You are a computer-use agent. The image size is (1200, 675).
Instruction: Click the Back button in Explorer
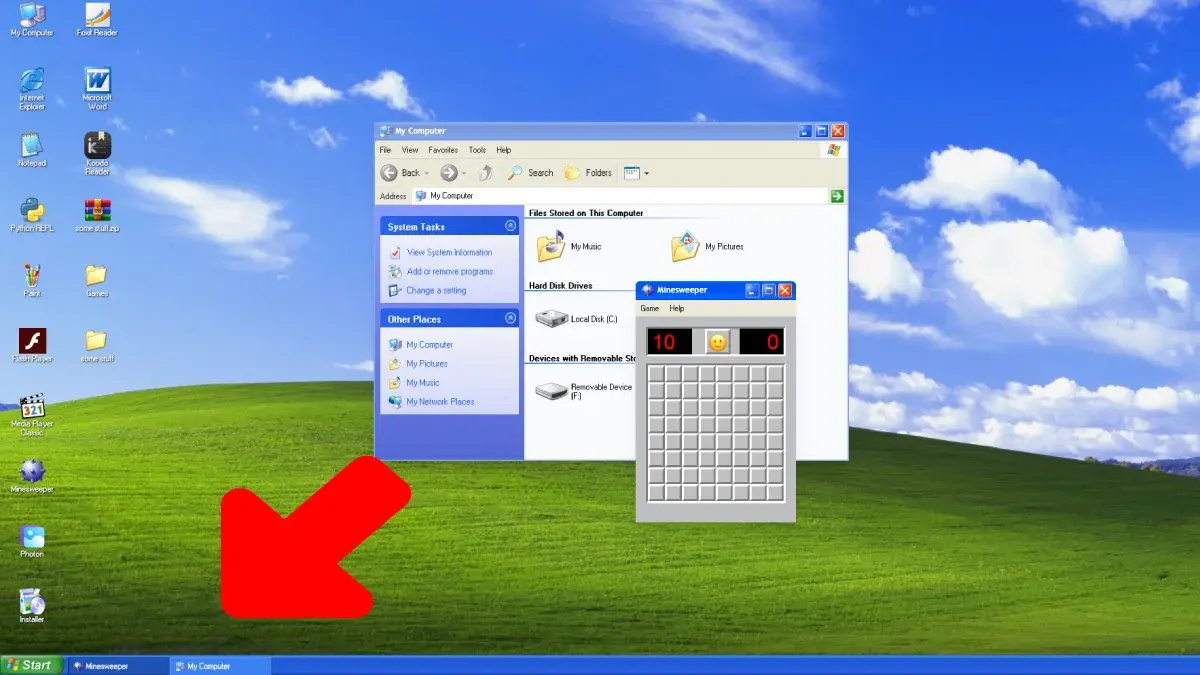pyautogui.click(x=400, y=173)
